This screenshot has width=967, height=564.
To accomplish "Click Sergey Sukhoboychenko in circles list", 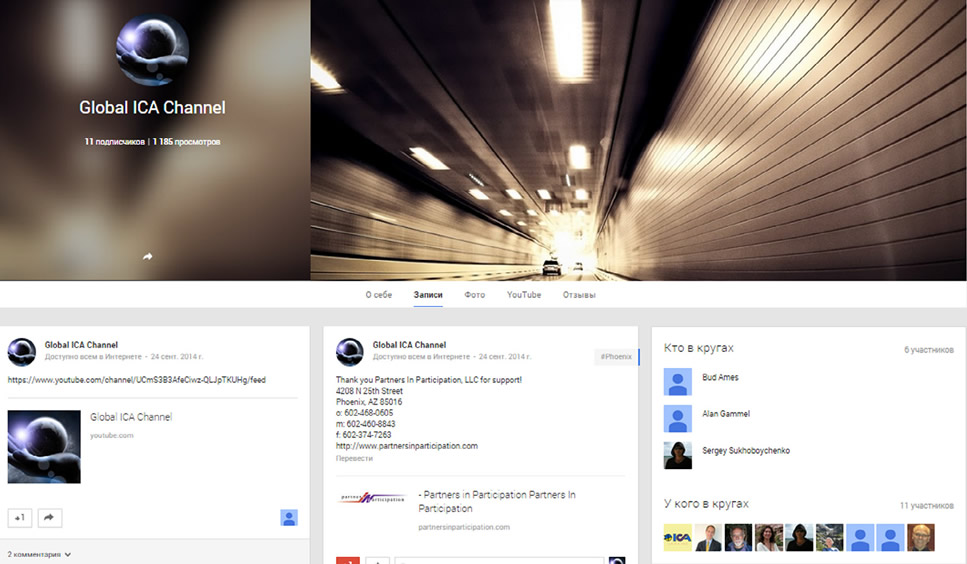I will pos(746,451).
